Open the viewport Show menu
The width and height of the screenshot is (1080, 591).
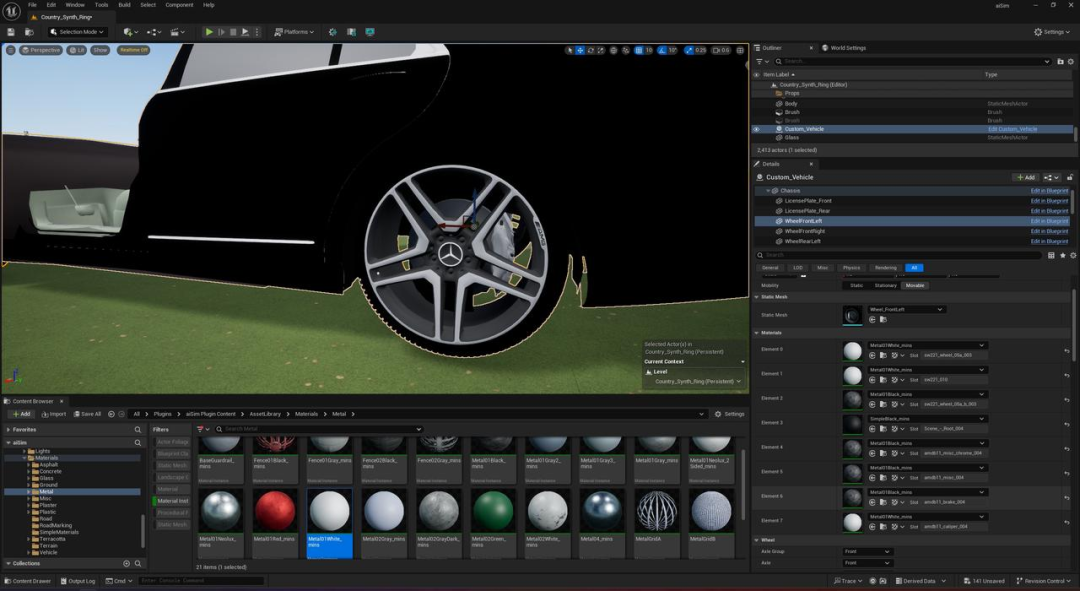[x=101, y=50]
